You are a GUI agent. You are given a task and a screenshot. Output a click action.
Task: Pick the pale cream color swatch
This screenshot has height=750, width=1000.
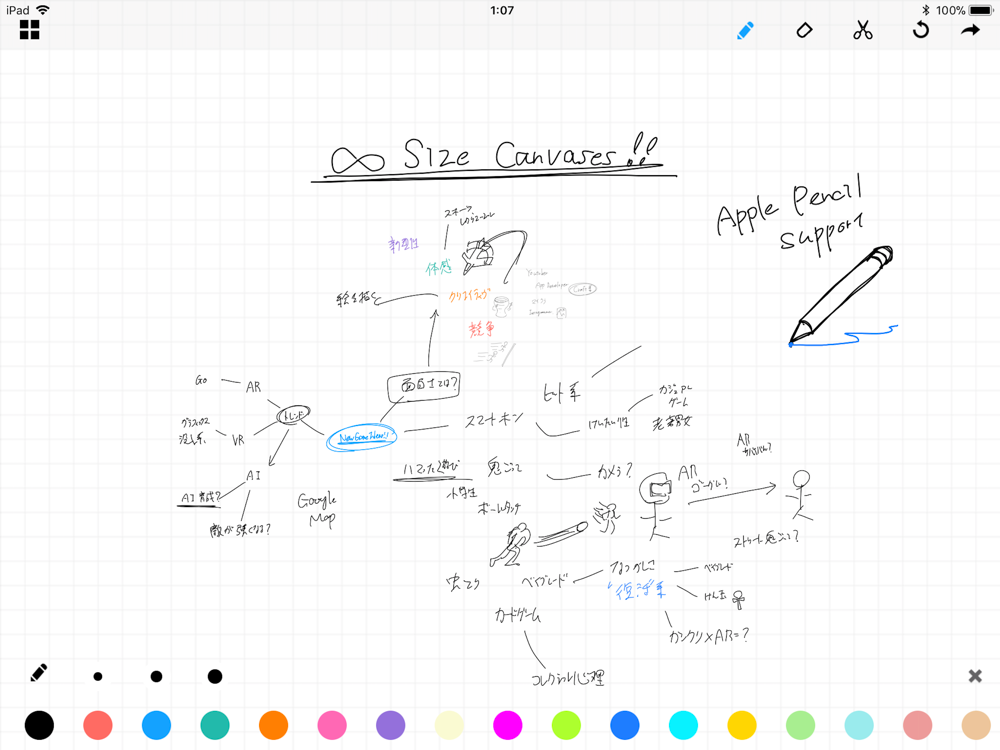(x=449, y=725)
